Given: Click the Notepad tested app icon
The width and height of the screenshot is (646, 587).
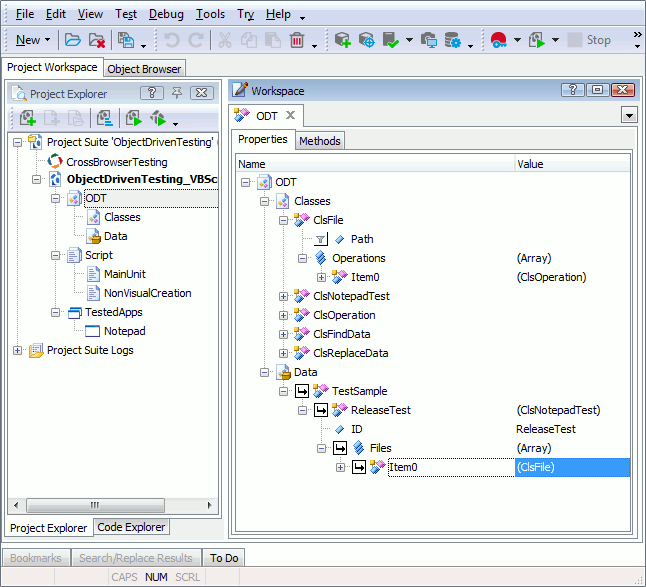Looking at the screenshot, I should point(93,331).
